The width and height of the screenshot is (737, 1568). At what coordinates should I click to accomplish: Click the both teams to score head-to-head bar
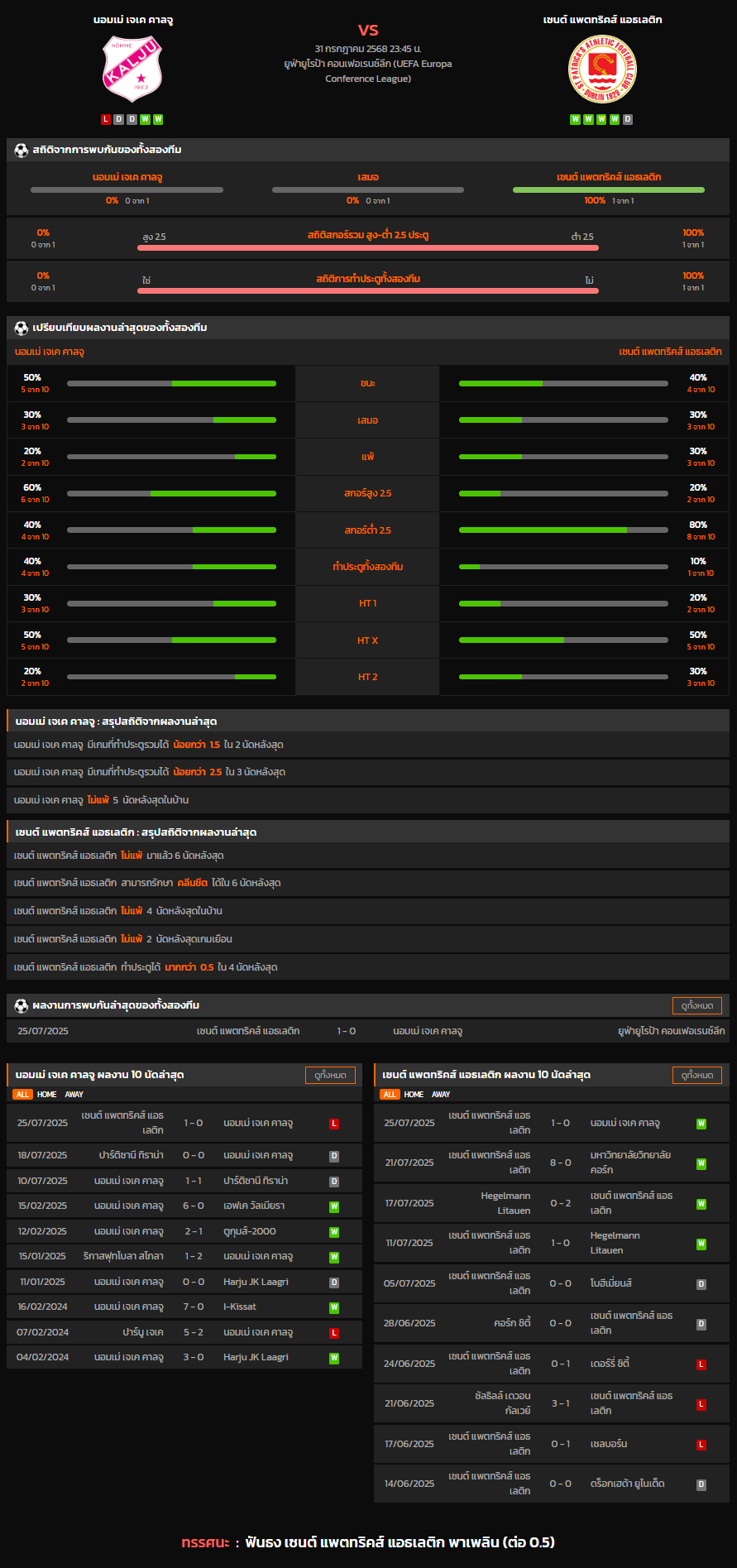(368, 290)
